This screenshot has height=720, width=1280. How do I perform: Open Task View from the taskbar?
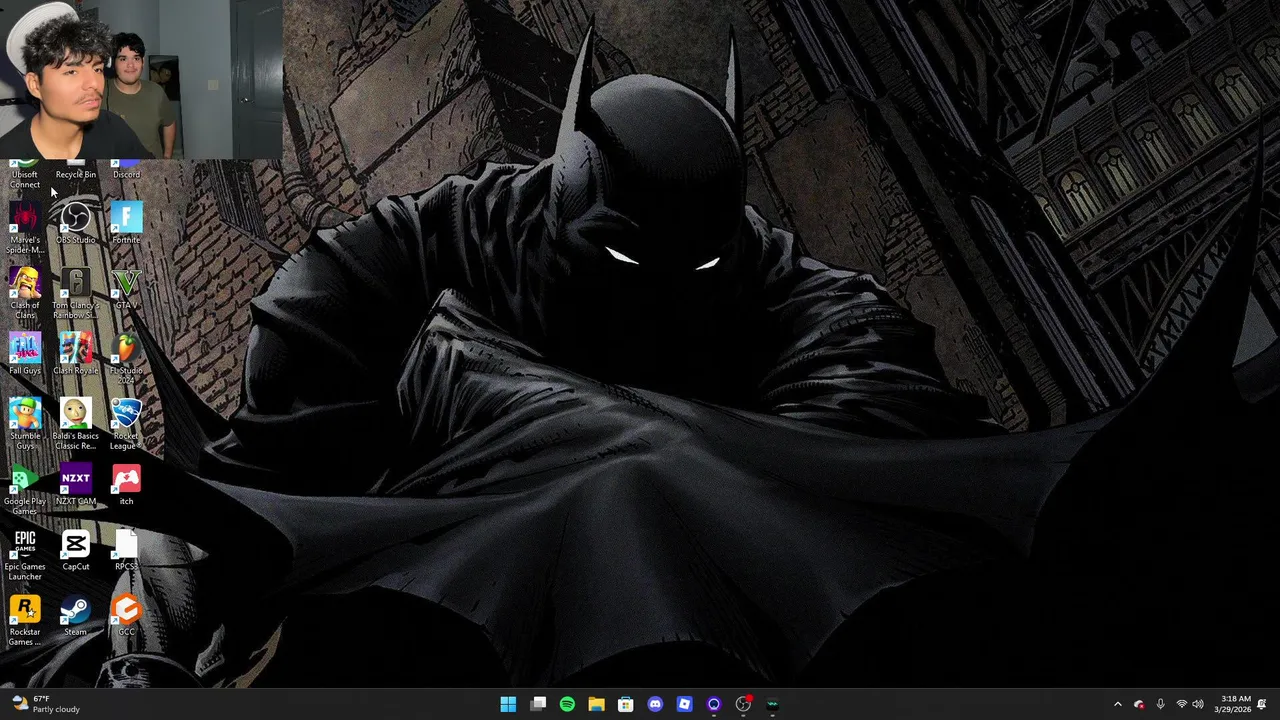(538, 704)
